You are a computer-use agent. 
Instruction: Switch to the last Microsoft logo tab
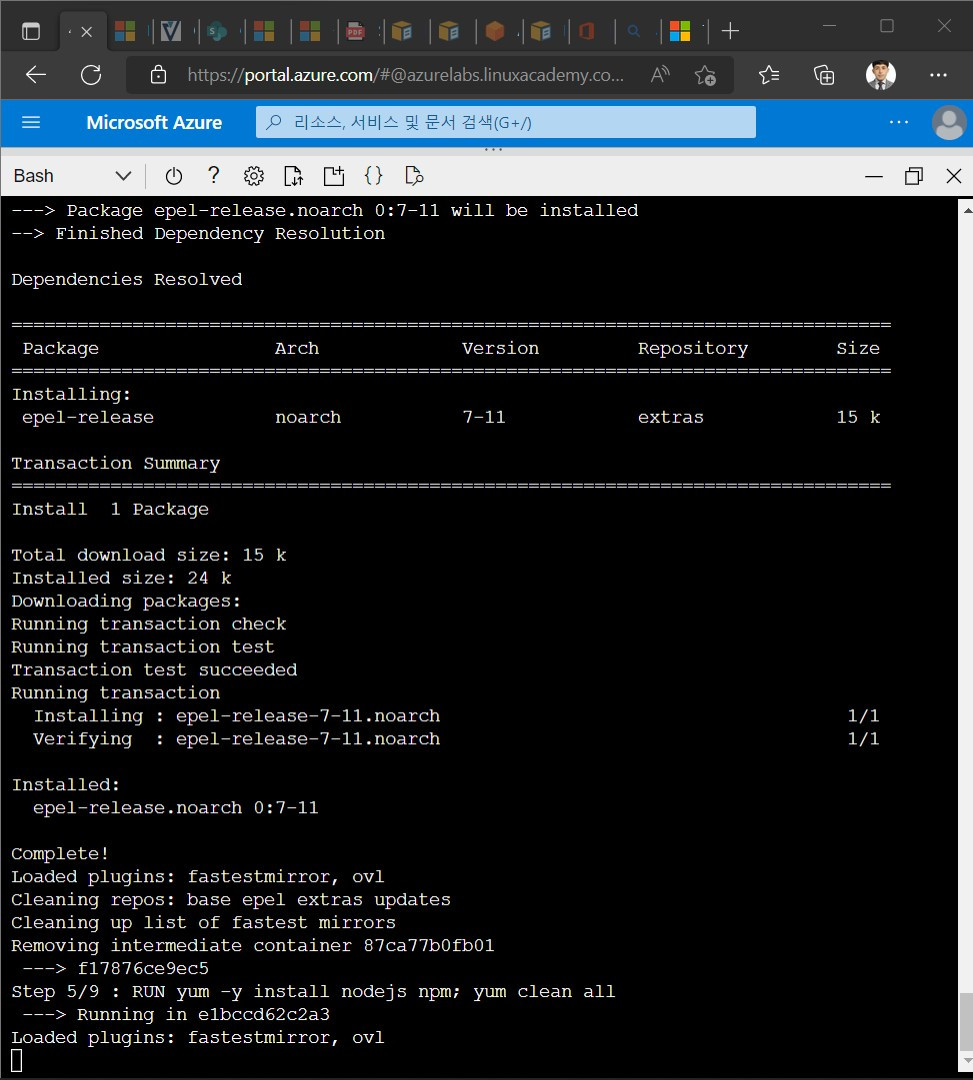coord(680,31)
